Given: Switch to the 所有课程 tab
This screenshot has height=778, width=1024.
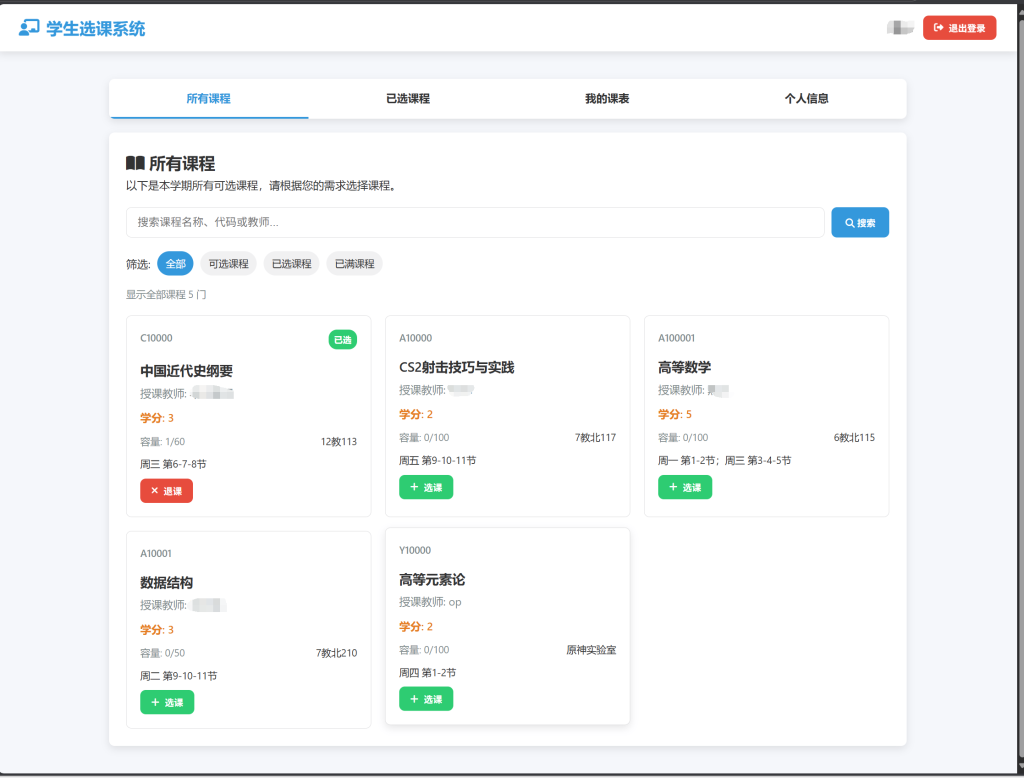Looking at the screenshot, I should tap(208, 99).
